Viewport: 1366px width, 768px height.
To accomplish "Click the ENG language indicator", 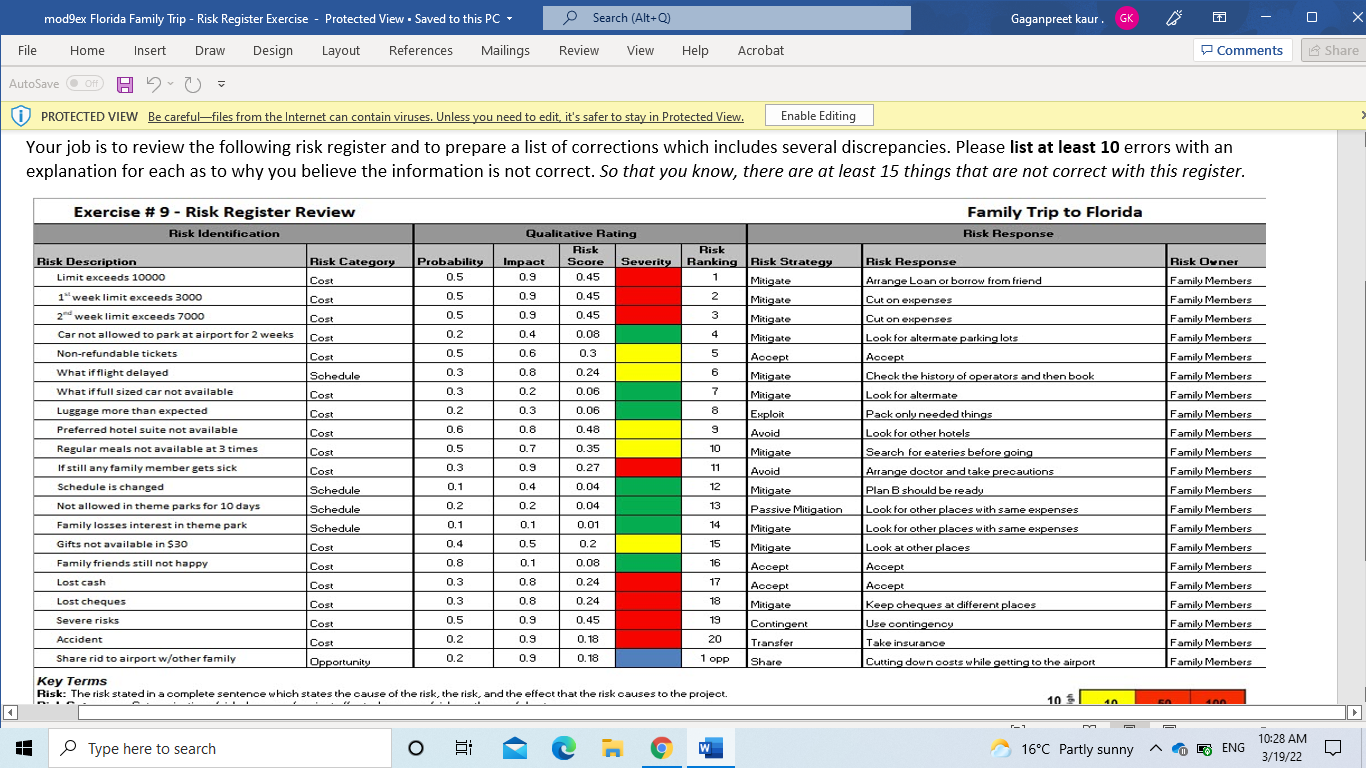I will (1234, 748).
